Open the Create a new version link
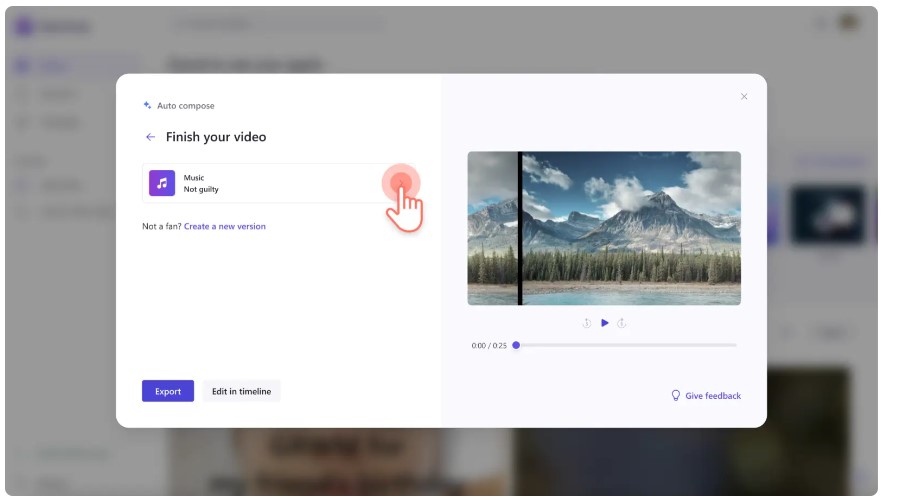Viewport: 902px width, 503px height. 224,226
